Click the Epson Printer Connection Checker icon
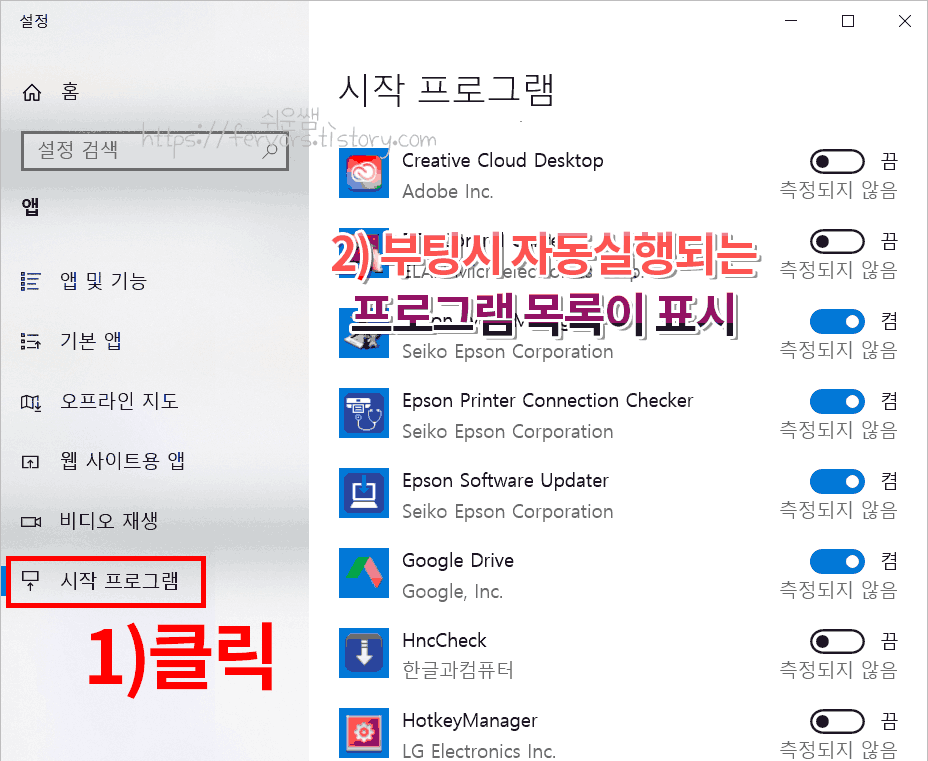 point(364,413)
